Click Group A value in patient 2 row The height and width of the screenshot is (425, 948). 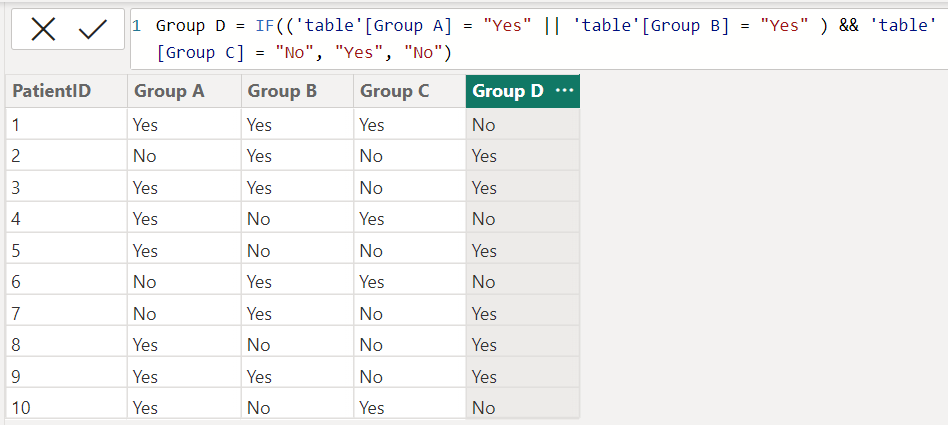184,156
